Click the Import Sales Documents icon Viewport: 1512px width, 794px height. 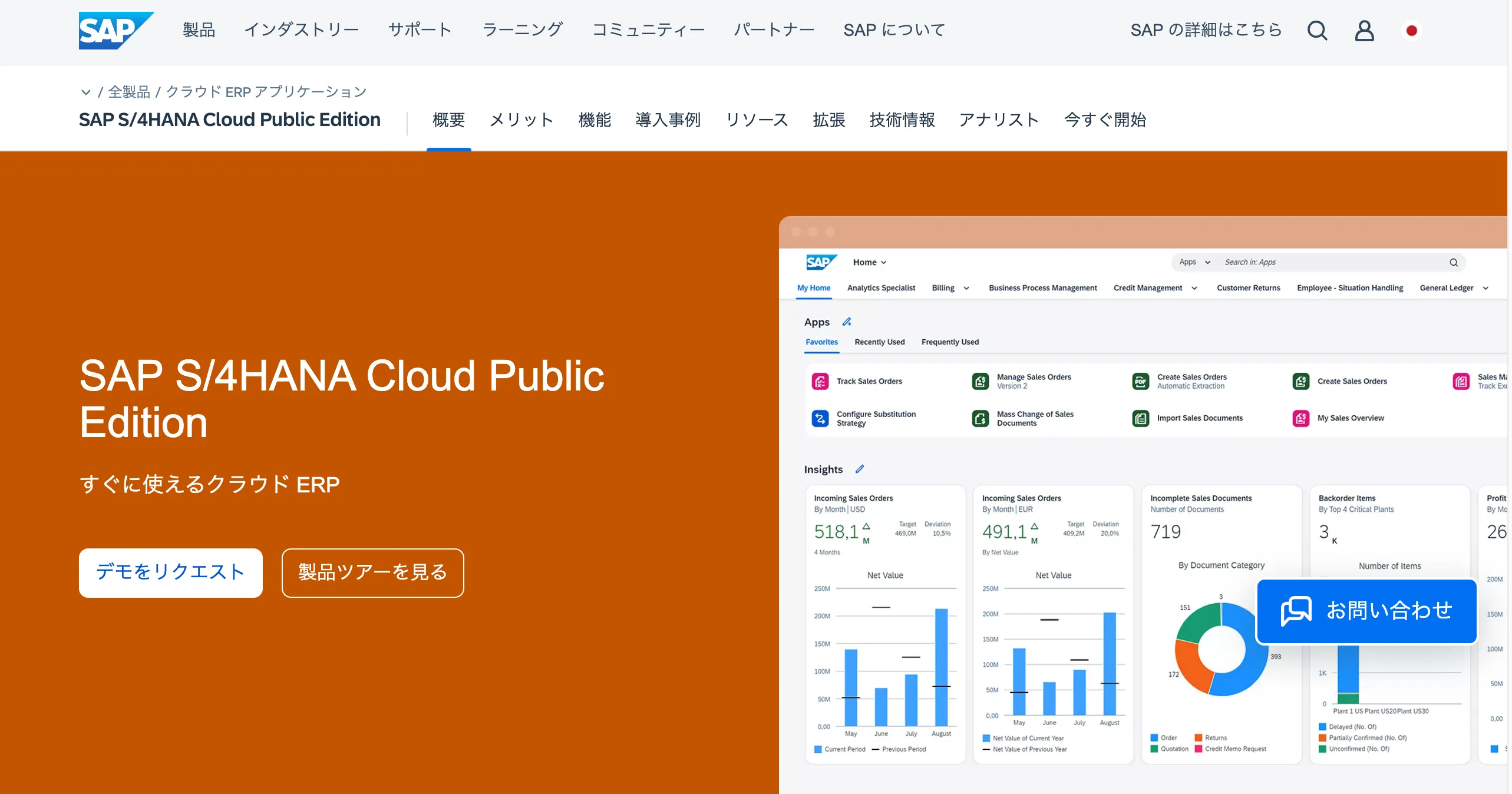[x=1140, y=418]
